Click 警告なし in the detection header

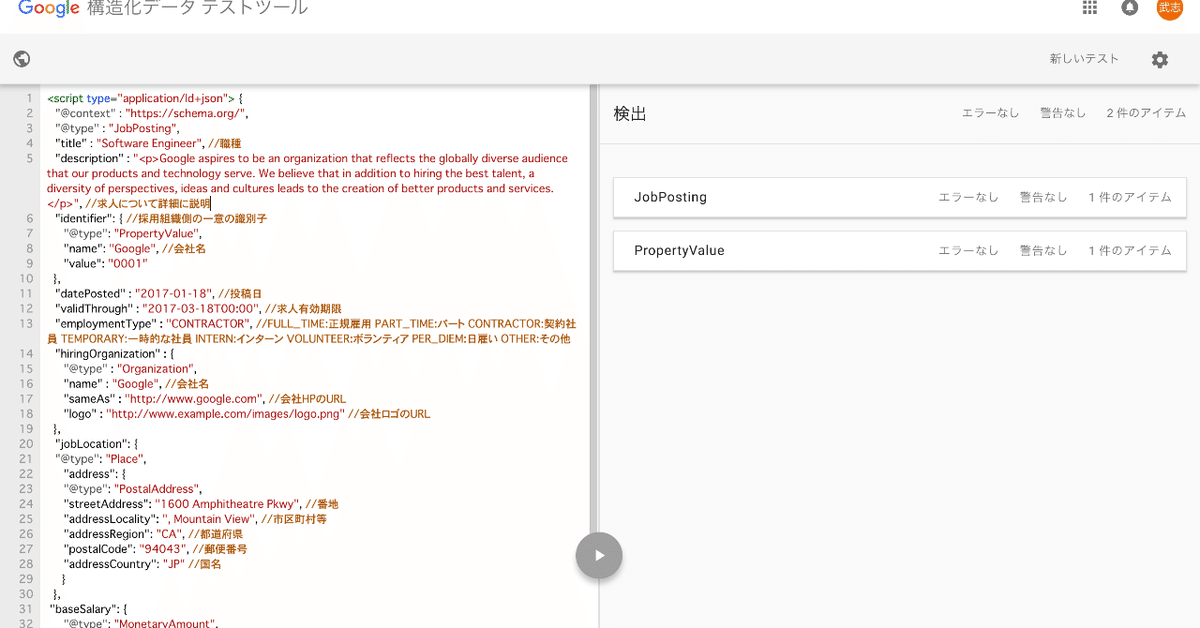[x=1063, y=113]
